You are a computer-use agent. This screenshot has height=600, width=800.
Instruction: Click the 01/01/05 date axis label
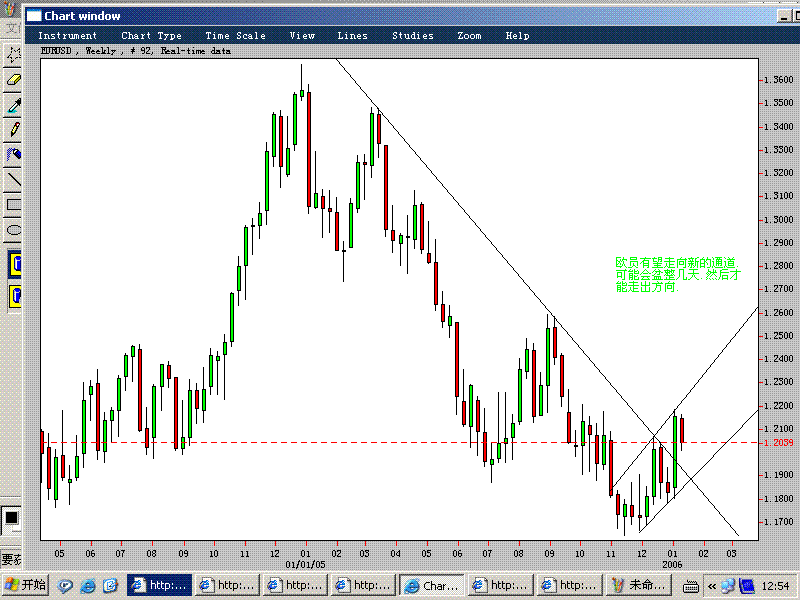(x=305, y=564)
